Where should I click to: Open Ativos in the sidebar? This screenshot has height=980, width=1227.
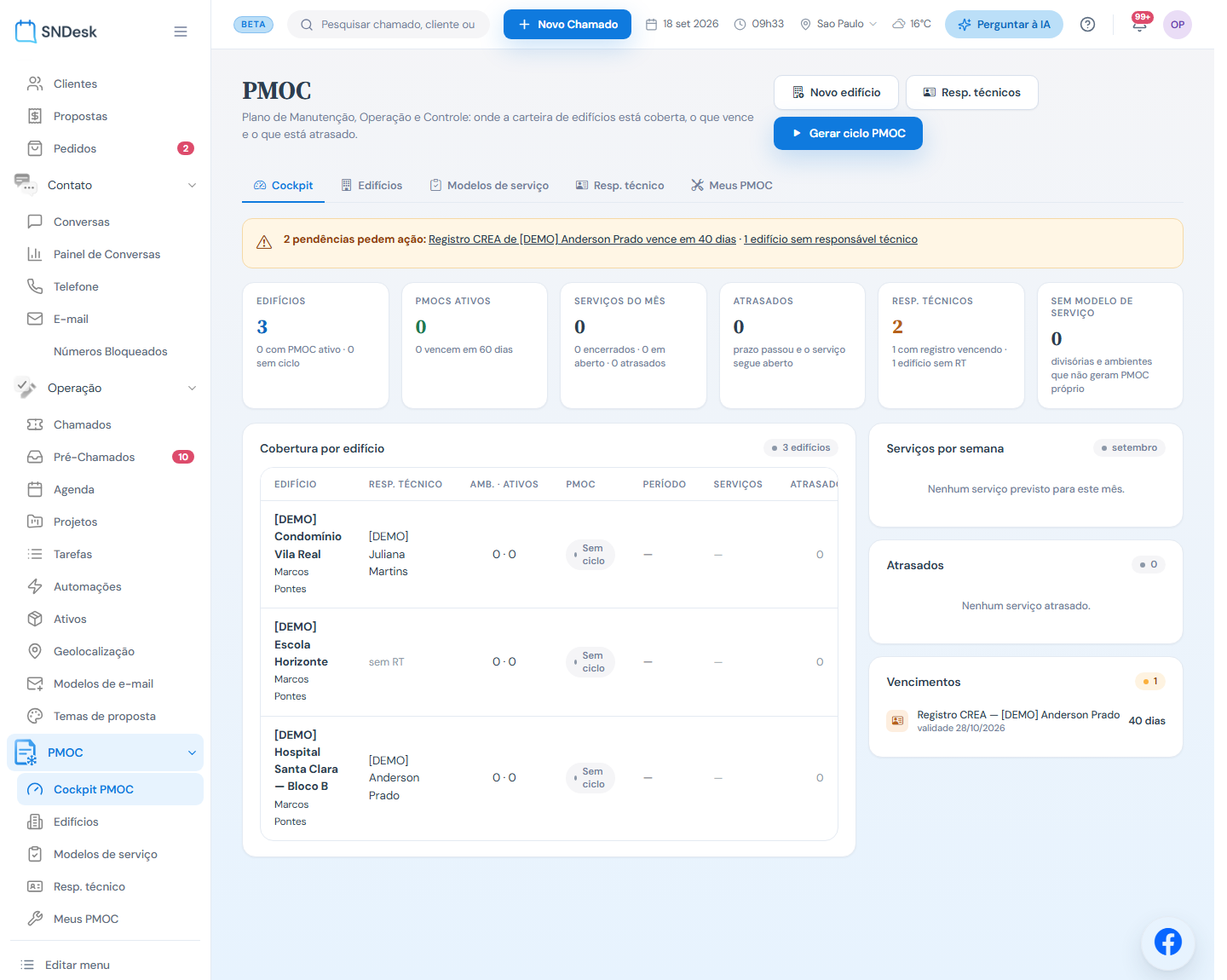111,619
